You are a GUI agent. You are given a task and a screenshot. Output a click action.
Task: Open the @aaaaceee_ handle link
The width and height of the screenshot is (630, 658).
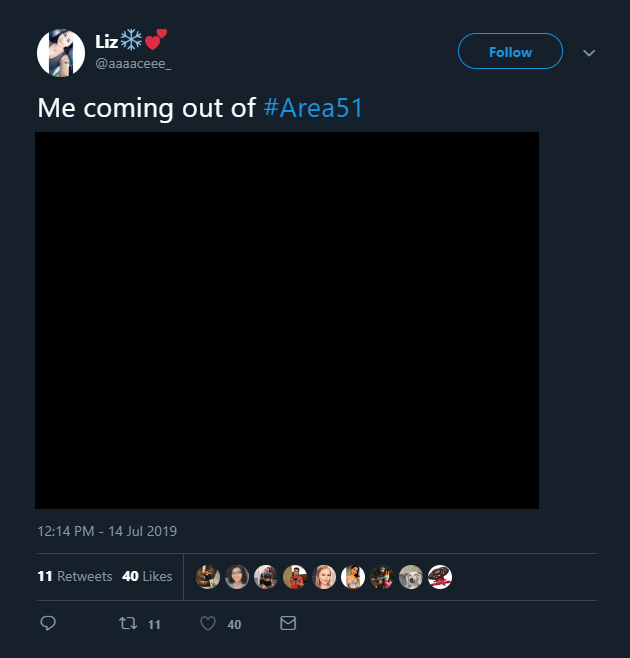pos(133,64)
